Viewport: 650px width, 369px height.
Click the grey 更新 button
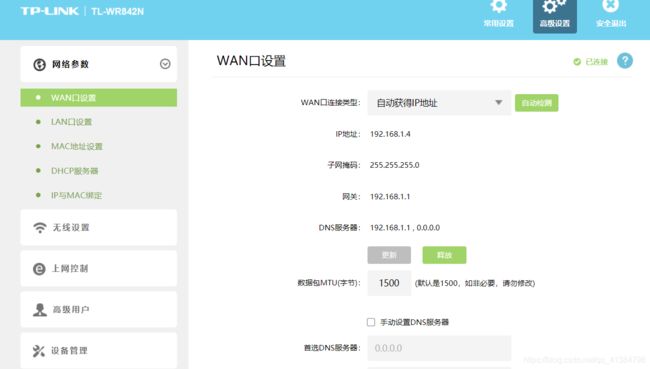tap(389, 255)
